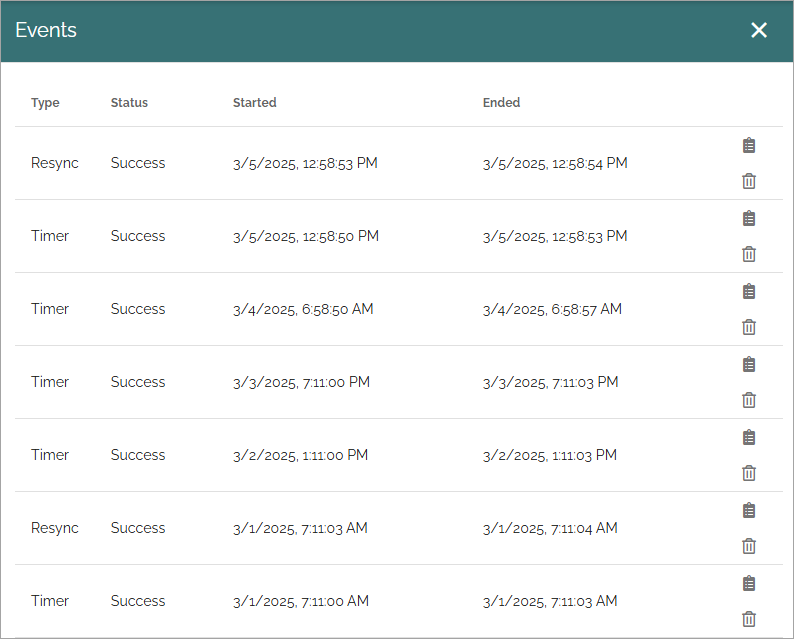
Task: Select Timer type in 3/3/2025 row
Action: pos(50,382)
